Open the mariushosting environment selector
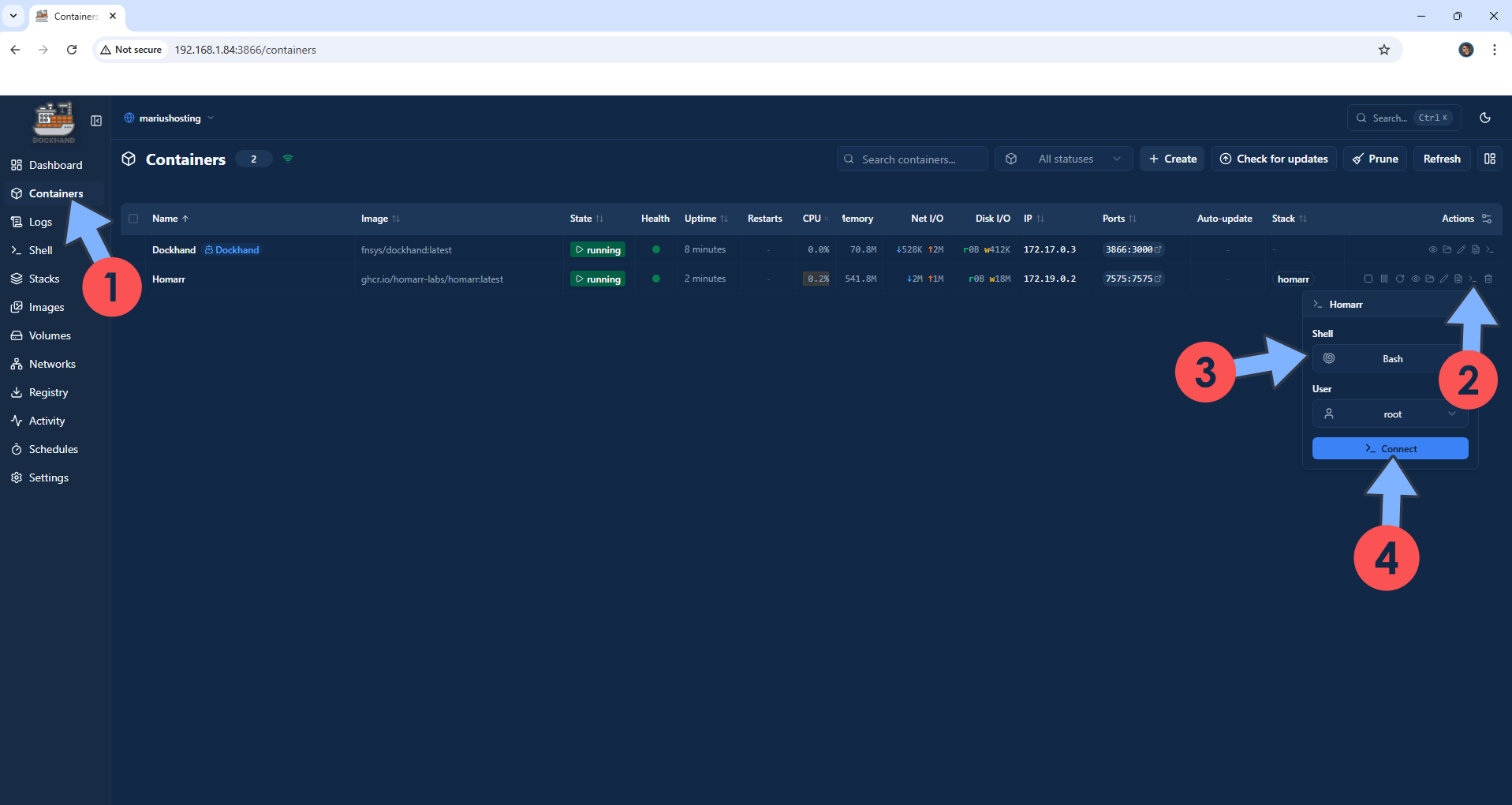The height and width of the screenshot is (805, 1512). (169, 118)
